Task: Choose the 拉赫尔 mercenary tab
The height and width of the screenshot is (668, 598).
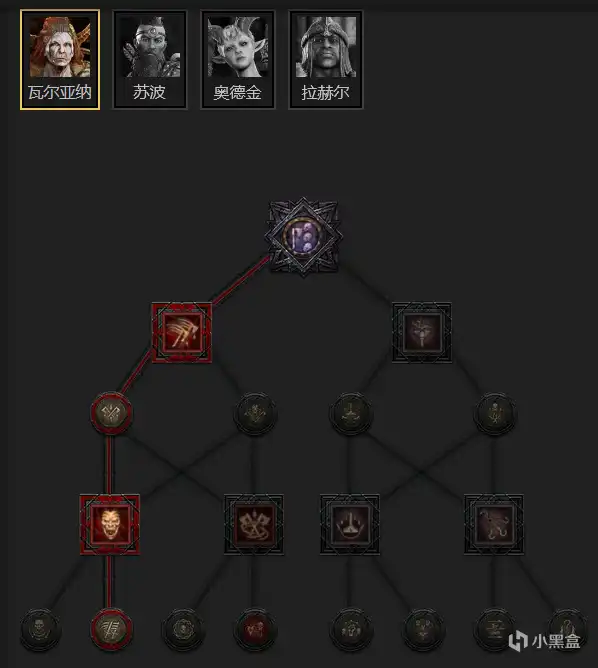Action: click(x=326, y=60)
